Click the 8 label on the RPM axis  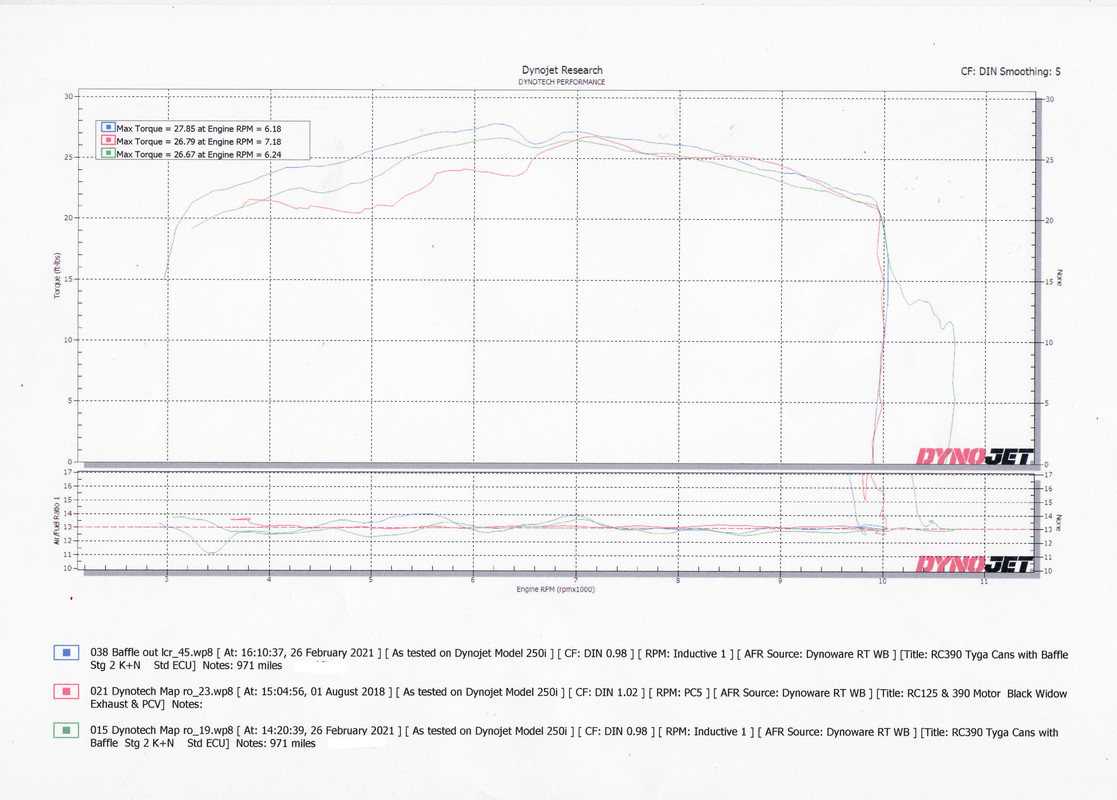tap(678, 580)
